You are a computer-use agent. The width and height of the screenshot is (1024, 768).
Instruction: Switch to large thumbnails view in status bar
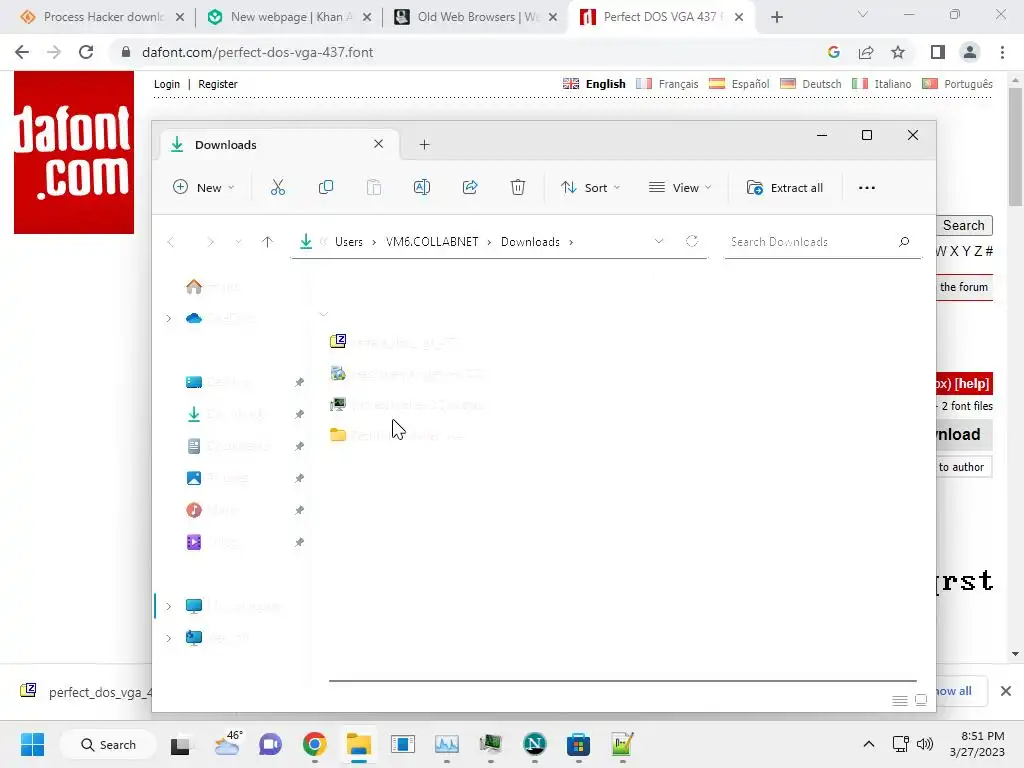coord(921,700)
